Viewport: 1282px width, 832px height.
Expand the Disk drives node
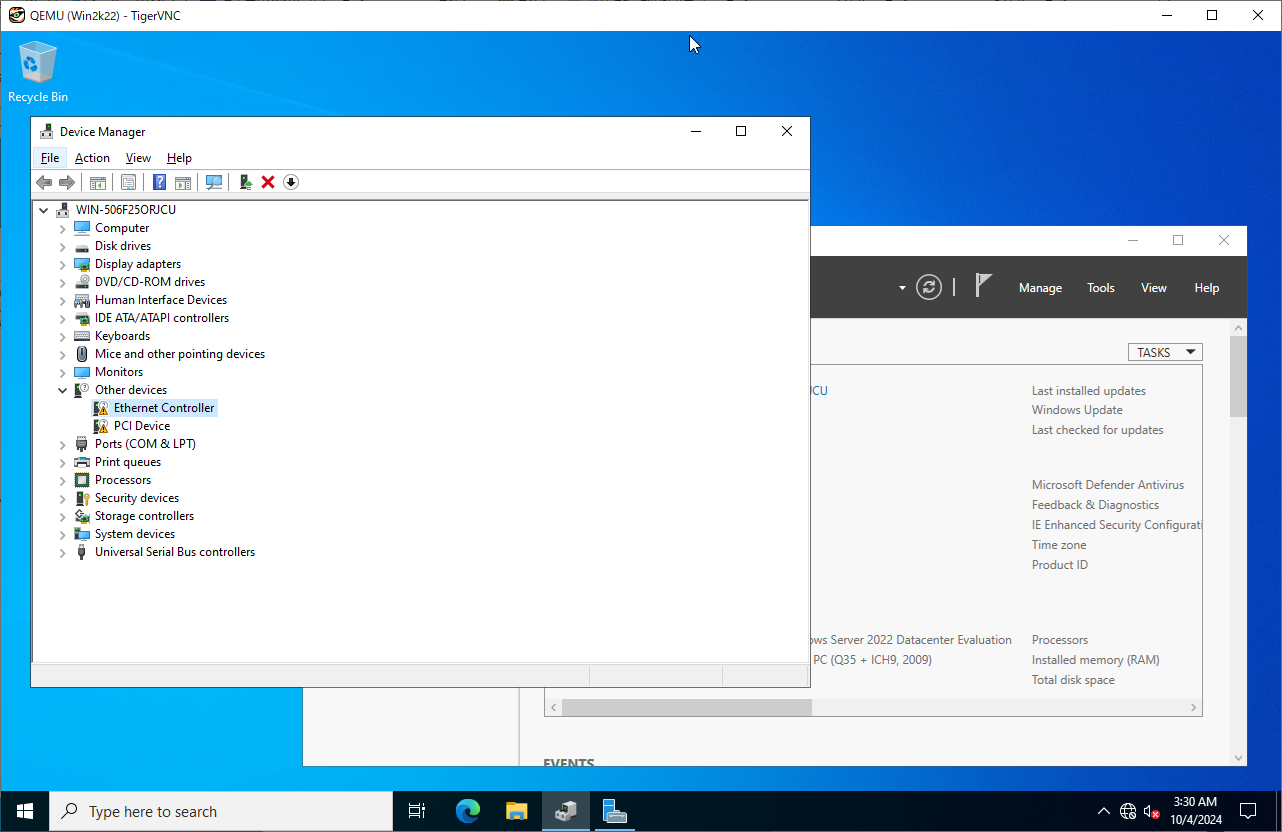63,246
